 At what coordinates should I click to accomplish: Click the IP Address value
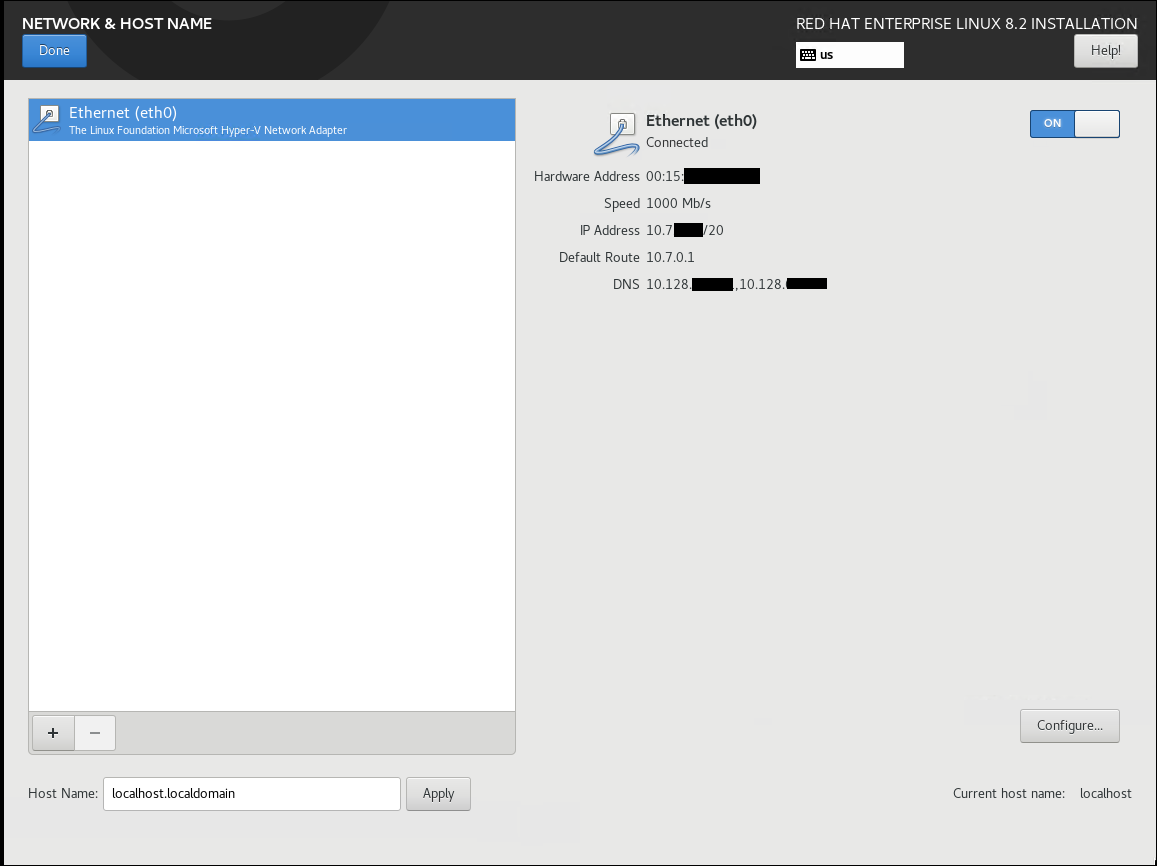tap(684, 231)
